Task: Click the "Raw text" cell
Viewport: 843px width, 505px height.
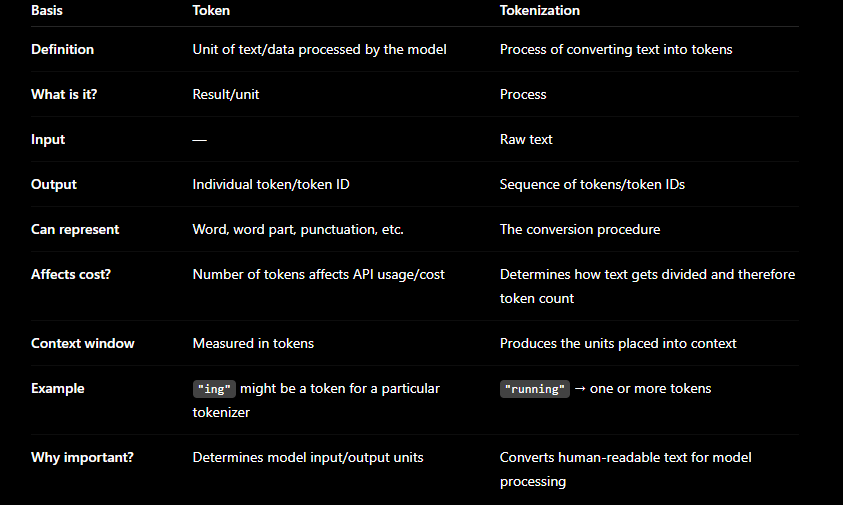Action: coord(526,140)
